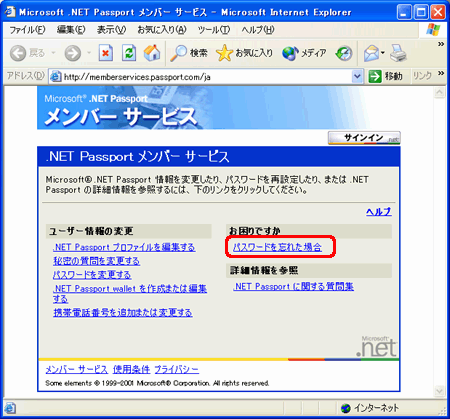Click the Mail envelope icon
Viewport: 450px width, 419px height.
tap(371, 53)
